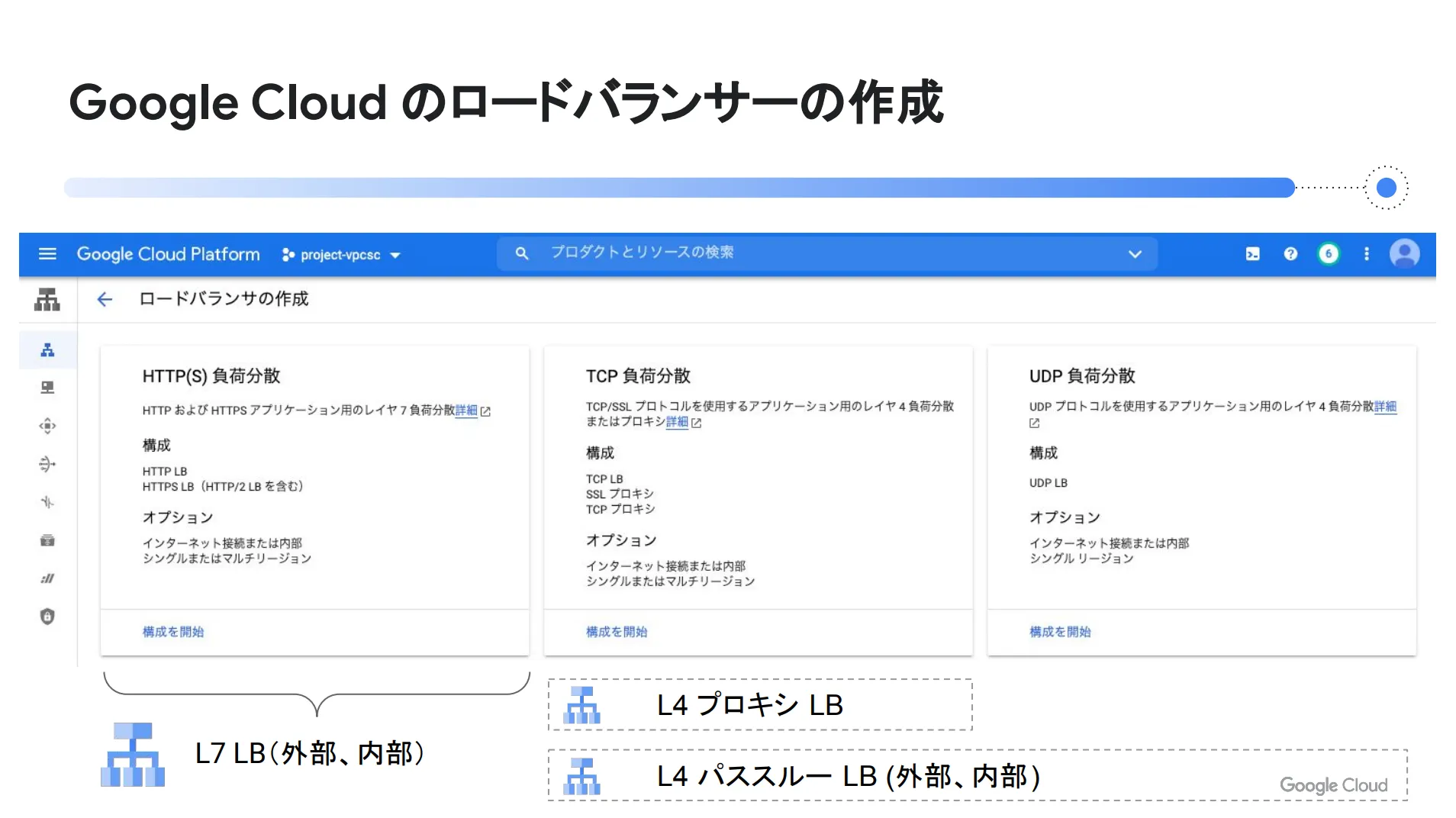Open the help question mark icon
Image resolution: width=1456 pixels, height=818 pixels.
tap(1290, 254)
